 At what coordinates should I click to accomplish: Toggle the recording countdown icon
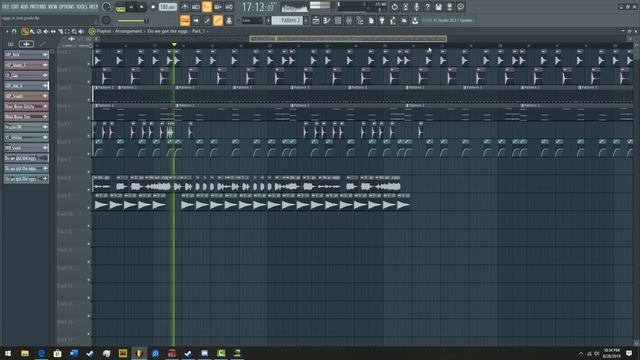coord(207,7)
